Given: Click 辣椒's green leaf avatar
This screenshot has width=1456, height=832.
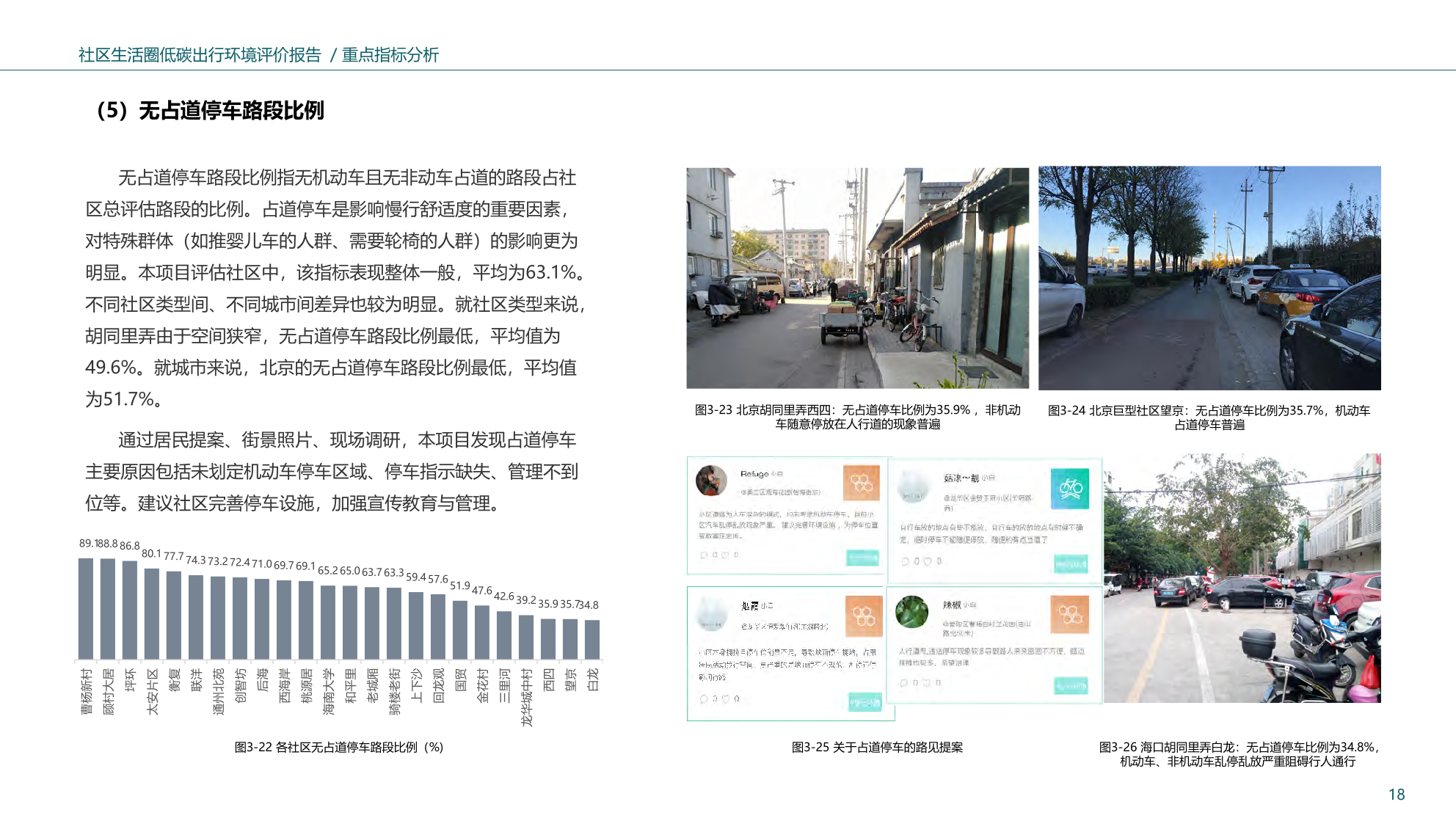Looking at the screenshot, I should [x=912, y=612].
